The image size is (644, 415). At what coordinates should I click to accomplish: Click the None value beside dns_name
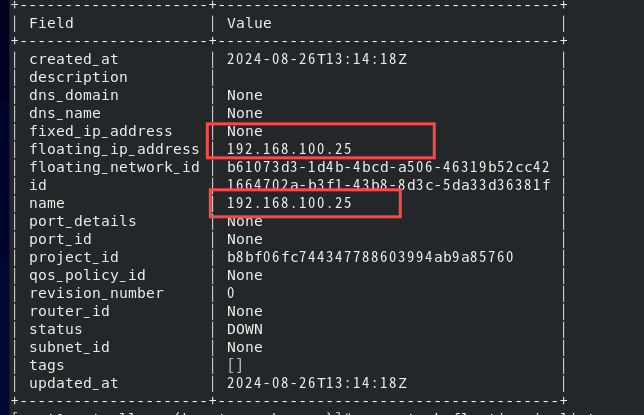pyautogui.click(x=245, y=113)
